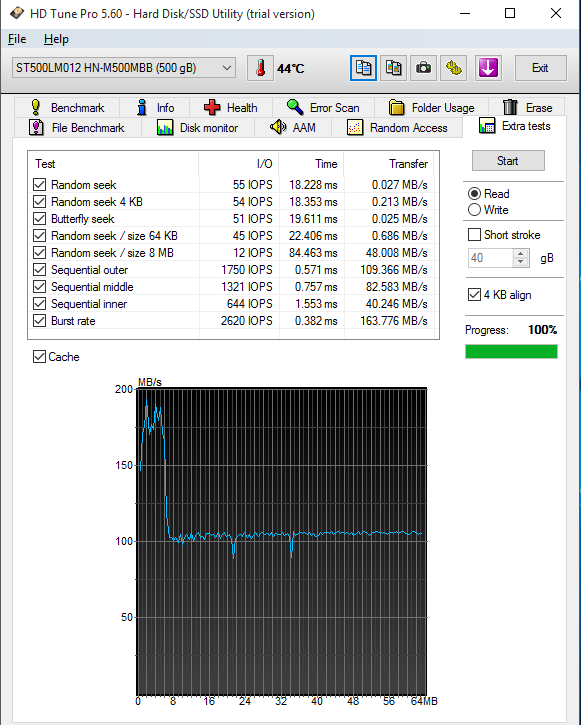Uncheck the Sequential outer test
This screenshot has height=725, width=581.
click(40, 270)
